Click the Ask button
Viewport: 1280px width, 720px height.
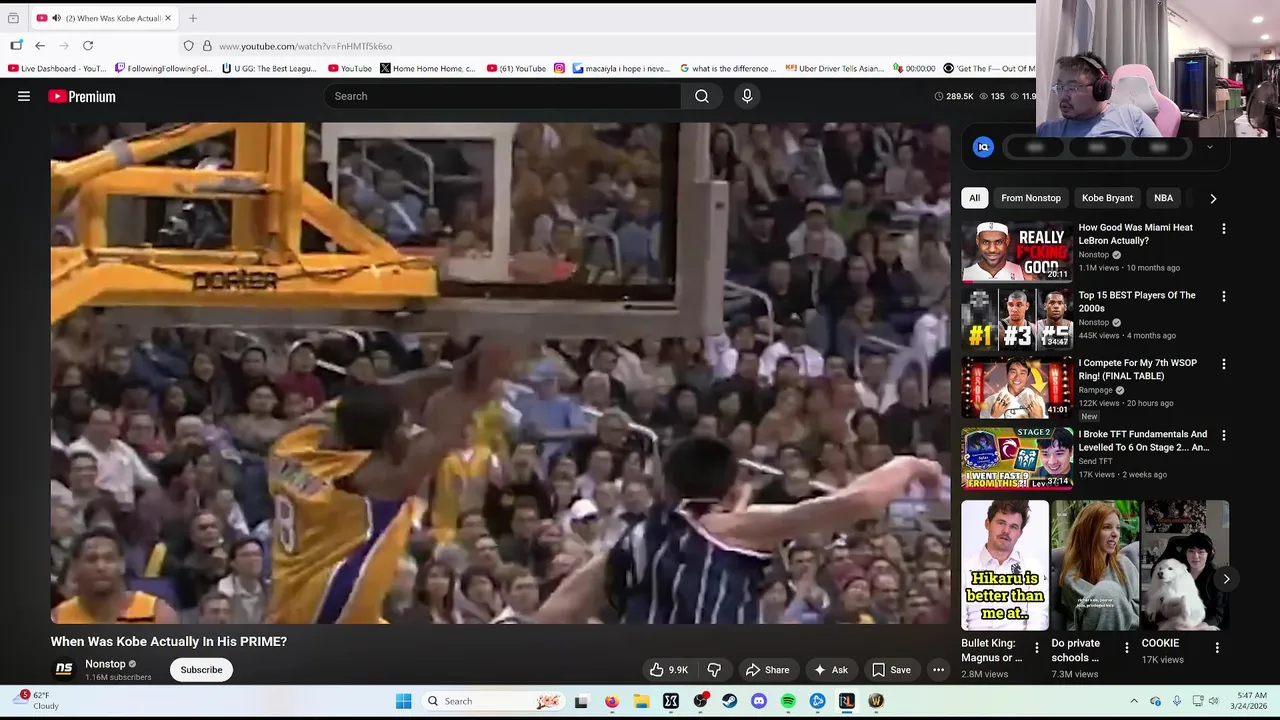pos(830,670)
